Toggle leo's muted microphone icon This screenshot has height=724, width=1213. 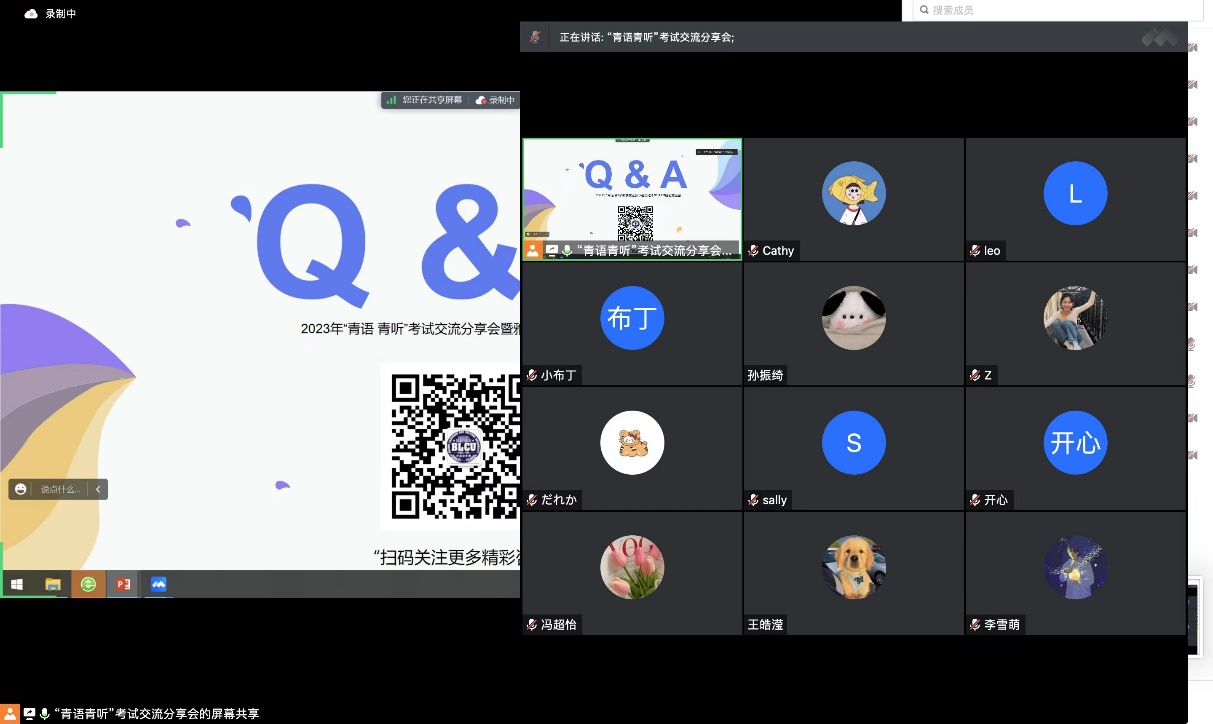pyautogui.click(x=975, y=251)
